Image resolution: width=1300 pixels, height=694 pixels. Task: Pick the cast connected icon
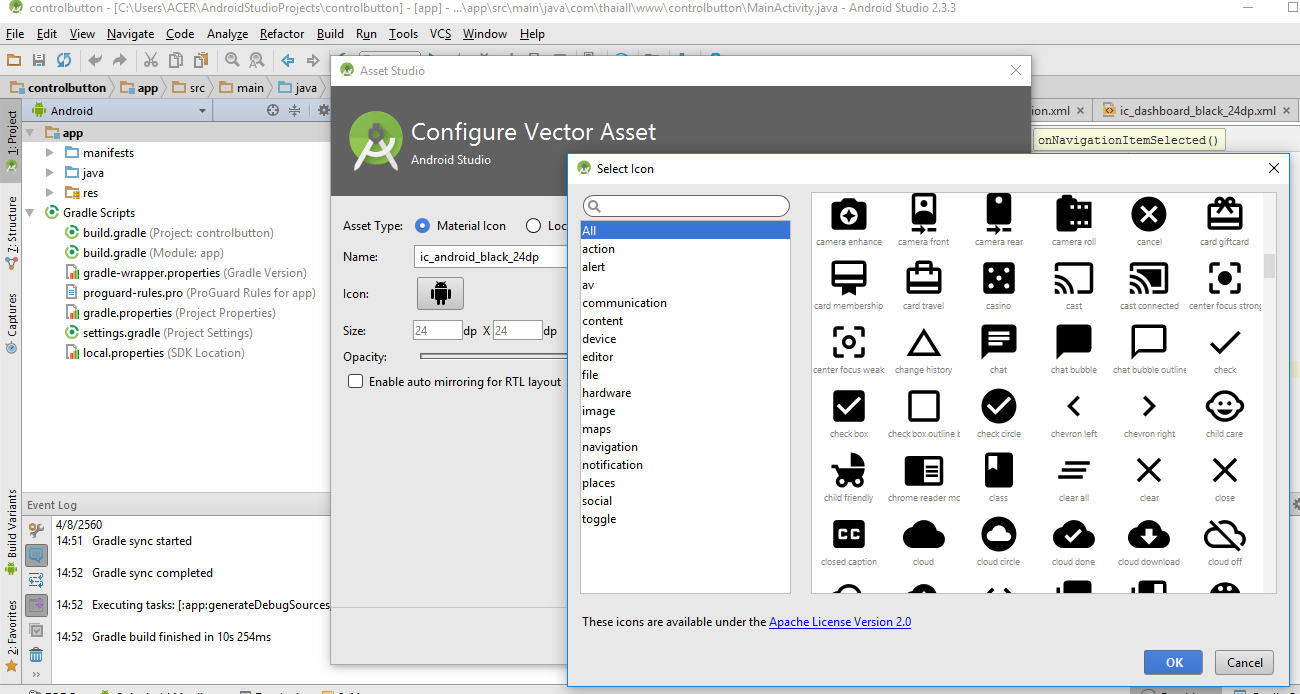1149,278
